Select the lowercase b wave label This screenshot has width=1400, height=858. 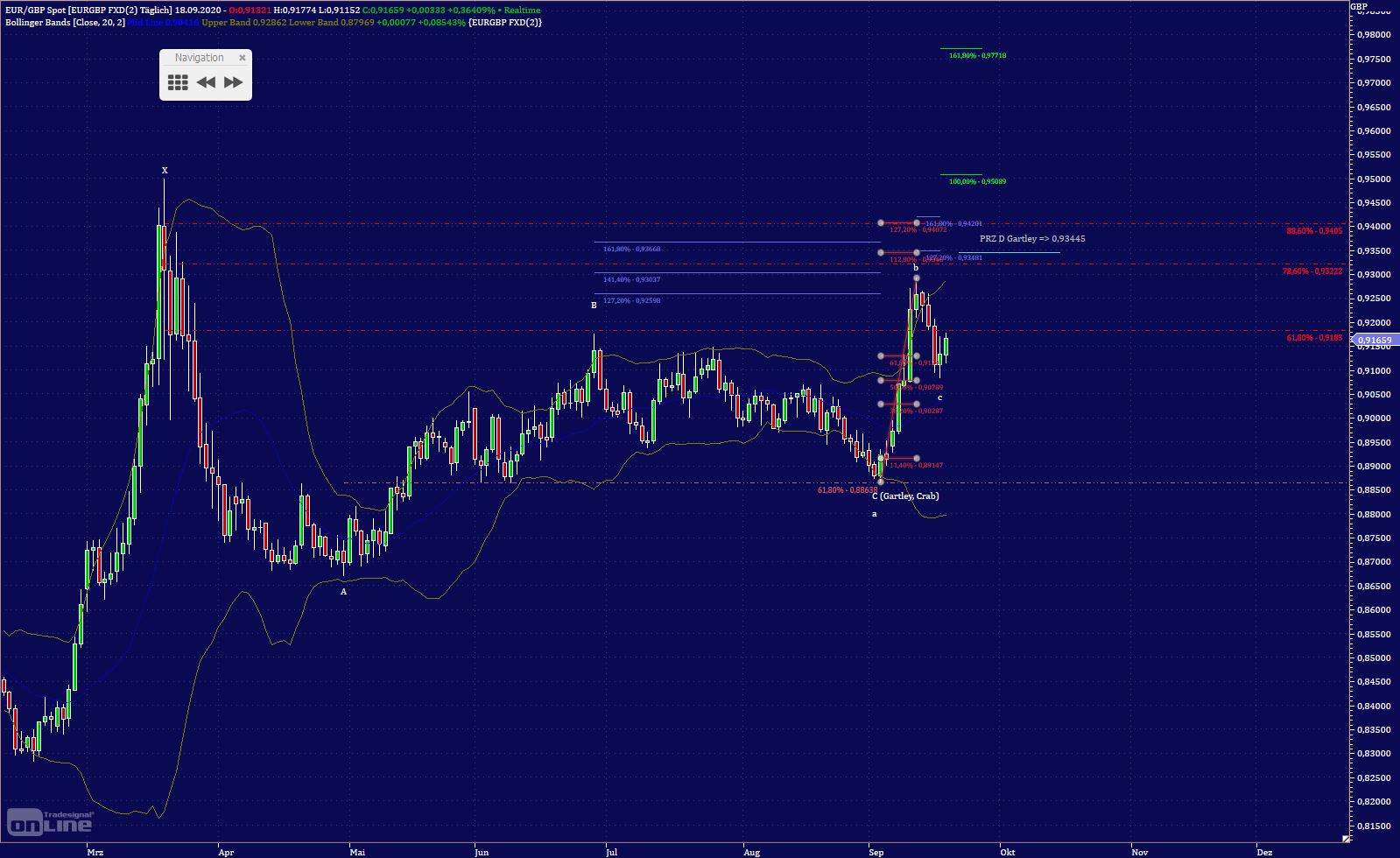(x=916, y=268)
